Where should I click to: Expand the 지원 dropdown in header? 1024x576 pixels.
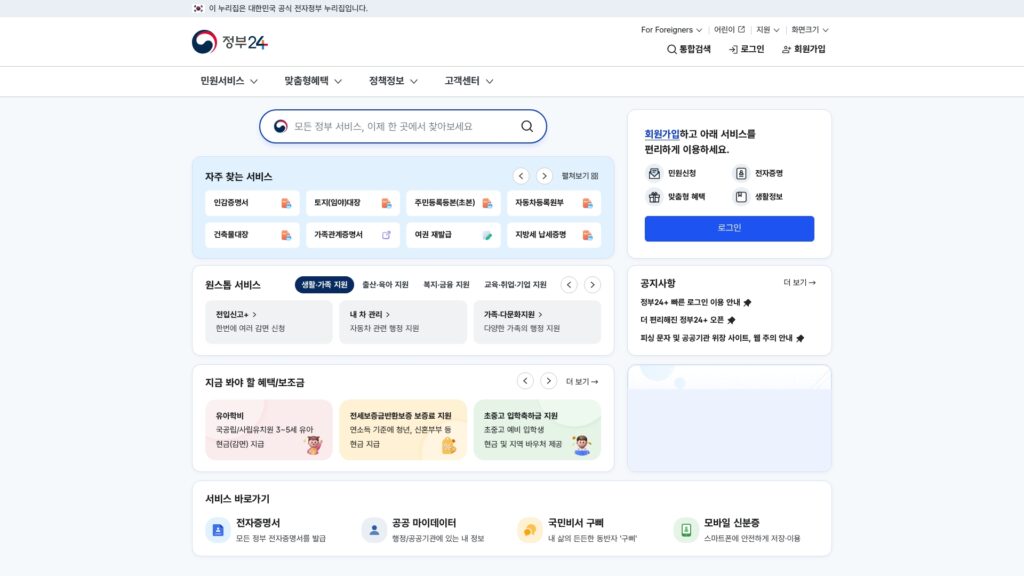(767, 30)
